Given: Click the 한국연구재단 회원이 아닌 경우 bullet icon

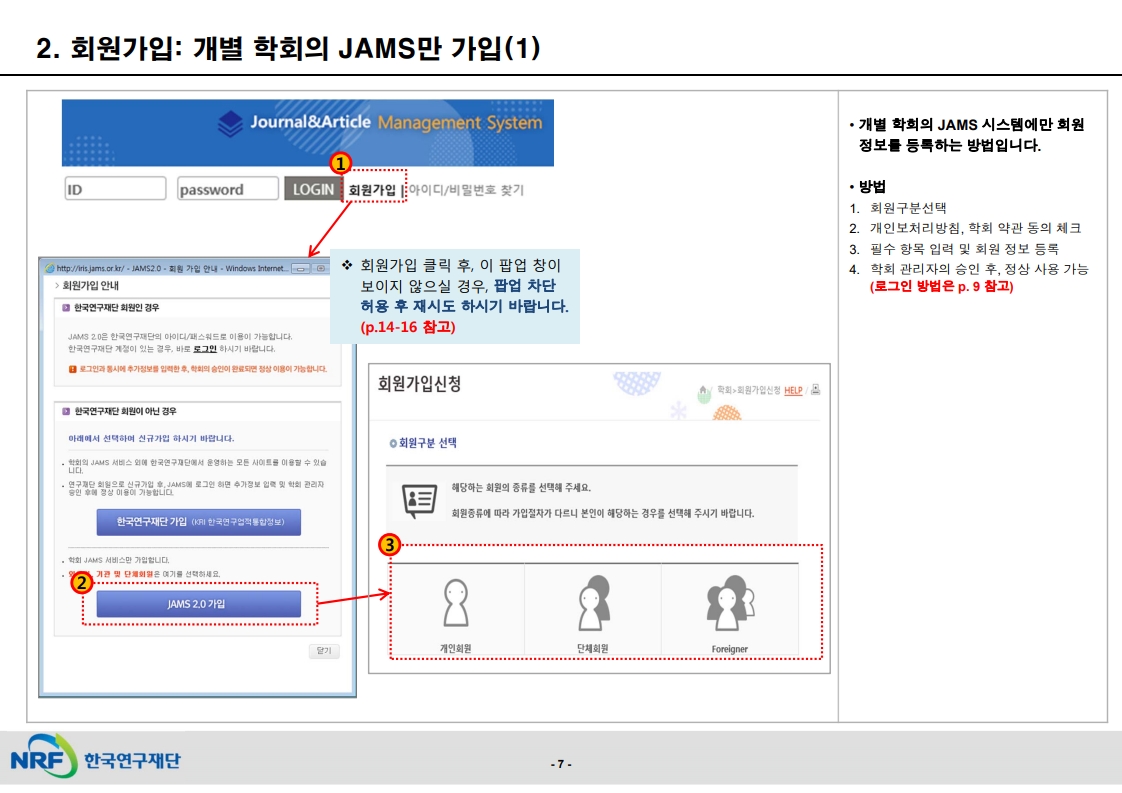Looking at the screenshot, I should pos(66,412).
